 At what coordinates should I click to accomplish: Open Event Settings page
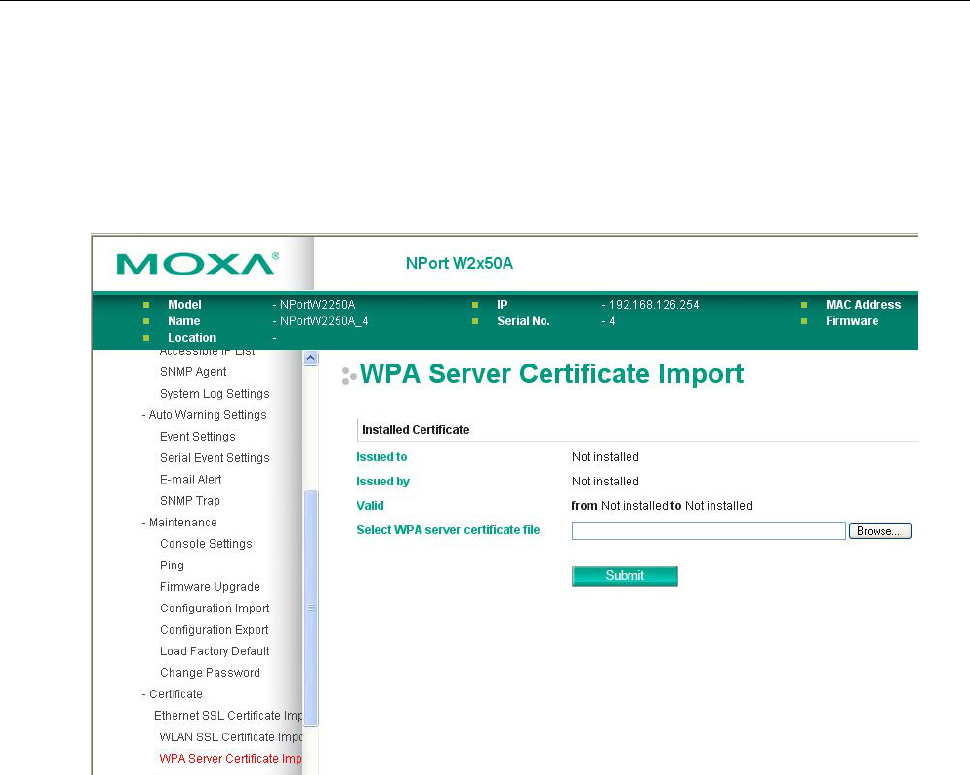coord(197,437)
